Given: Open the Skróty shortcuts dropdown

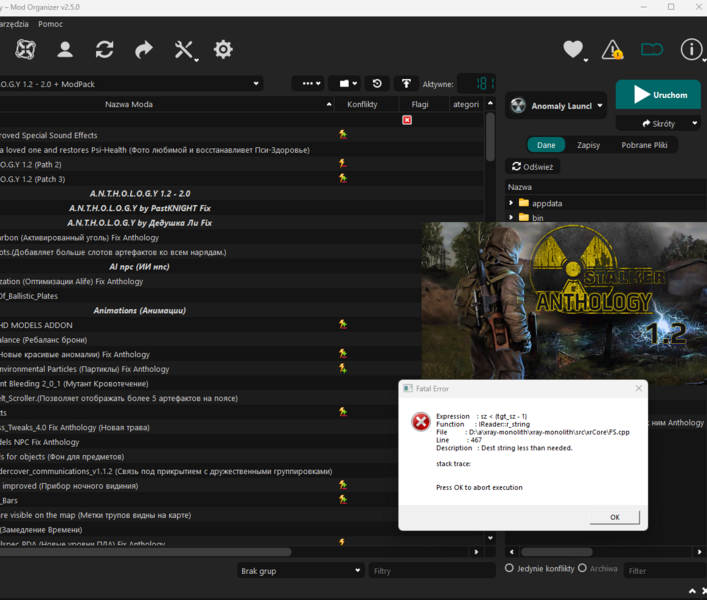Looking at the screenshot, I should pyautogui.click(x=658, y=123).
